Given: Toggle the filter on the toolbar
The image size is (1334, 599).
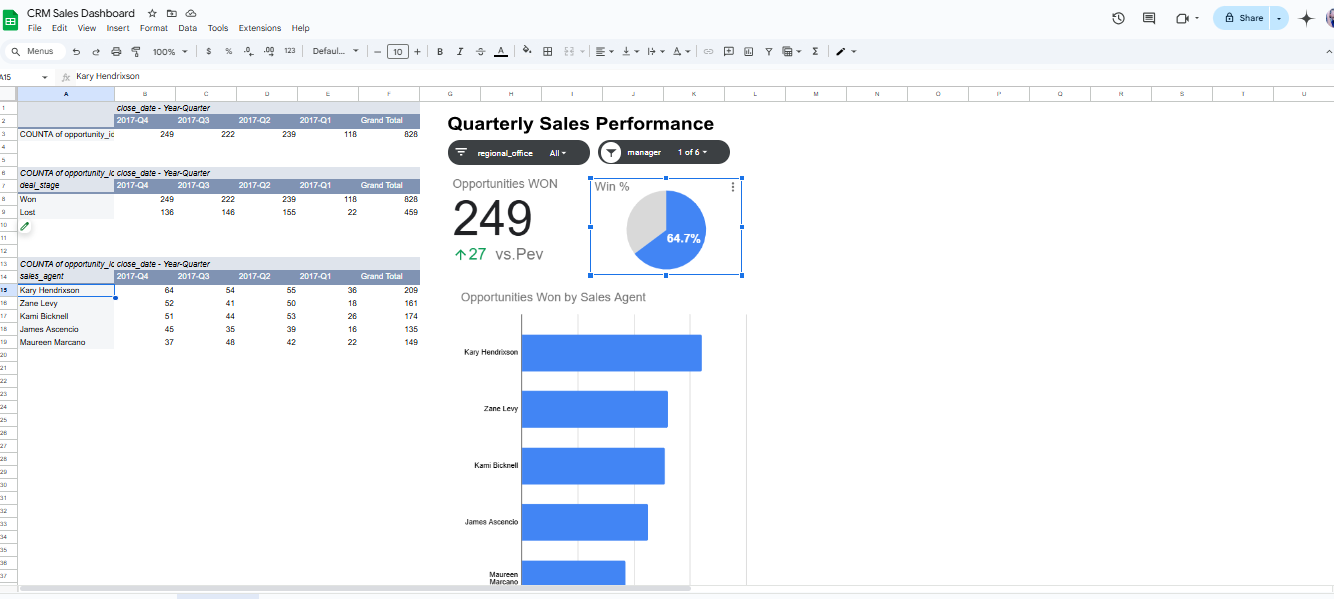Looking at the screenshot, I should (768, 51).
